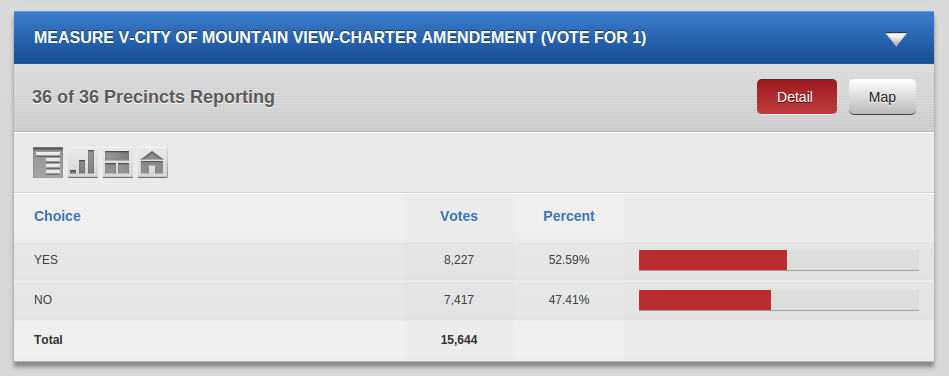Click the red Detail button

(x=796, y=97)
